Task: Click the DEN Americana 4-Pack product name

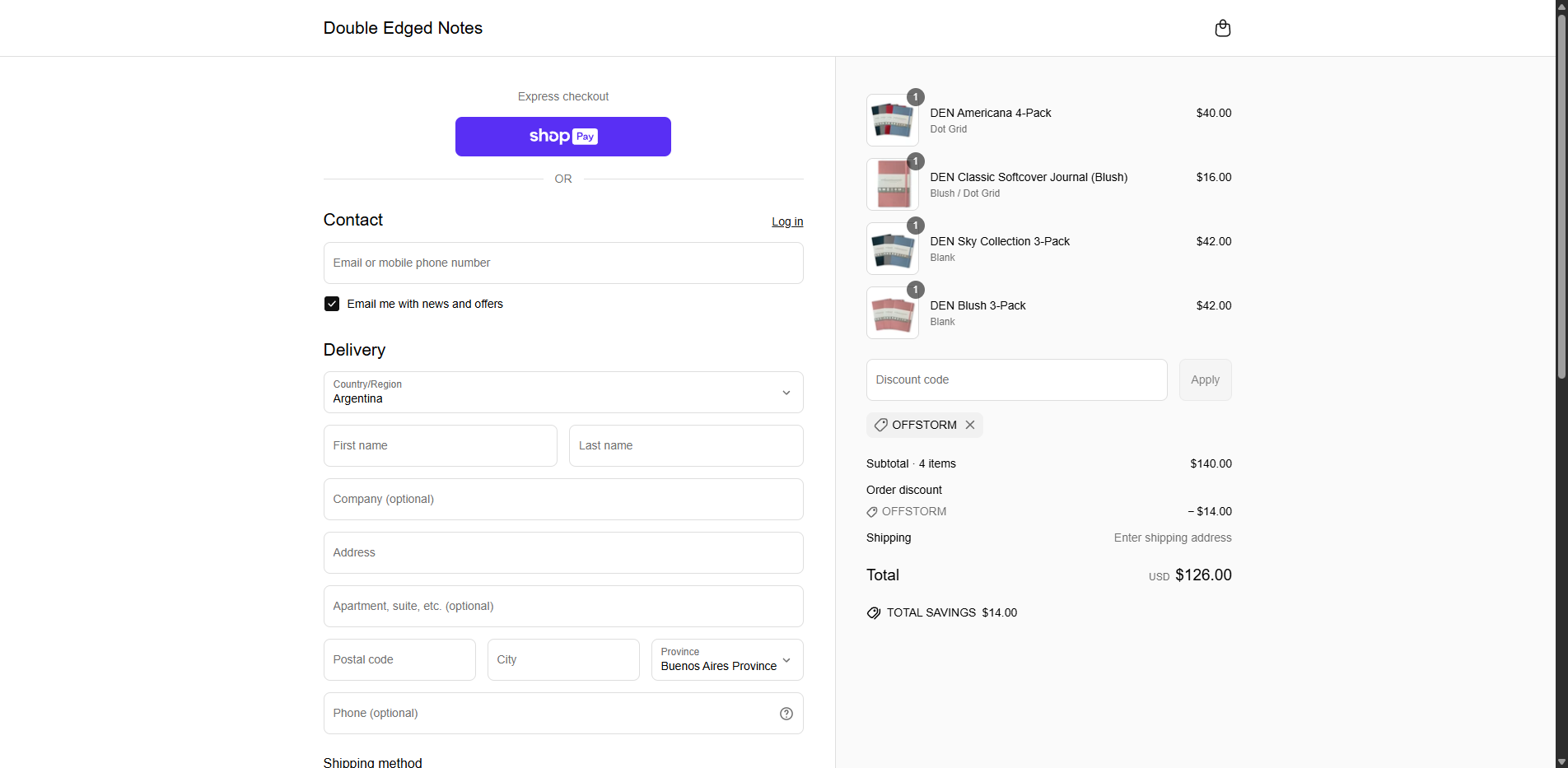Action: (x=991, y=113)
